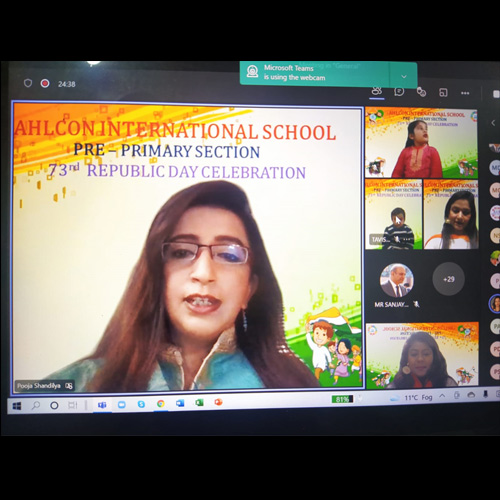Image resolution: width=500 pixels, height=500 pixels.
Task: Open the rooms icon in meeting toolbar
Action: (x=443, y=93)
